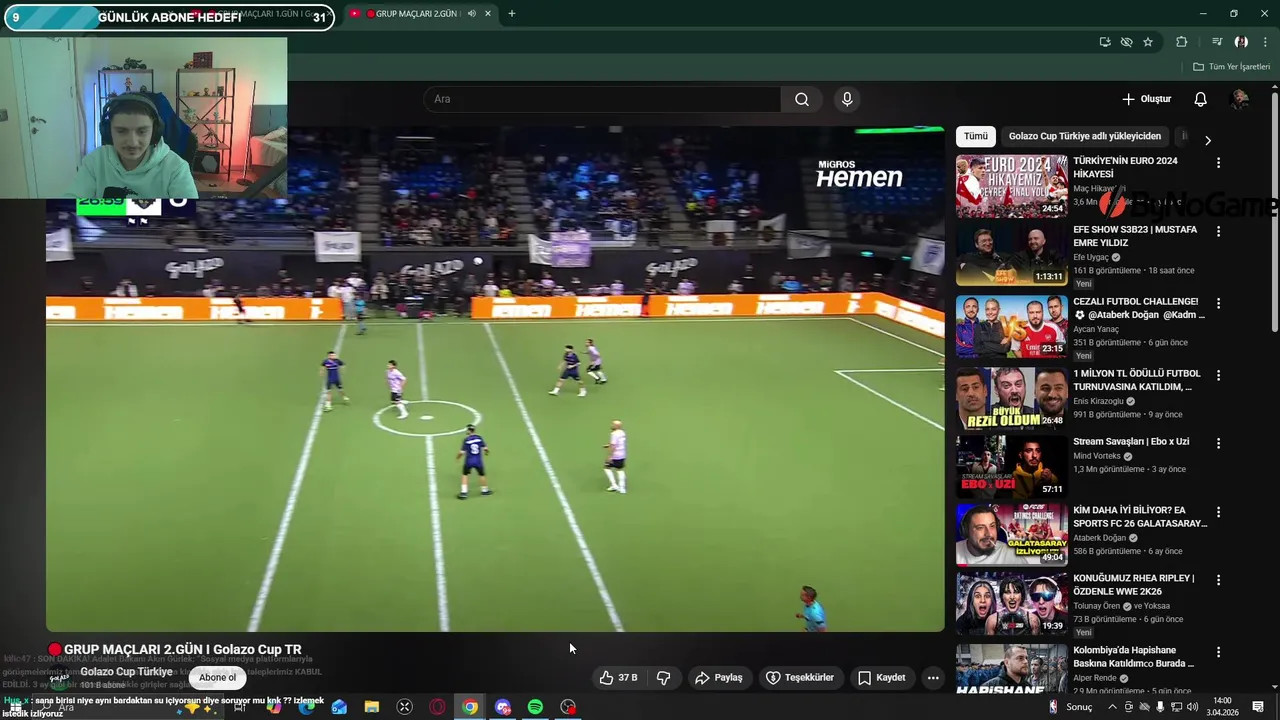This screenshot has width=1280, height=720.
Task: Open the video's more actions ellipsis
Action: [933, 677]
